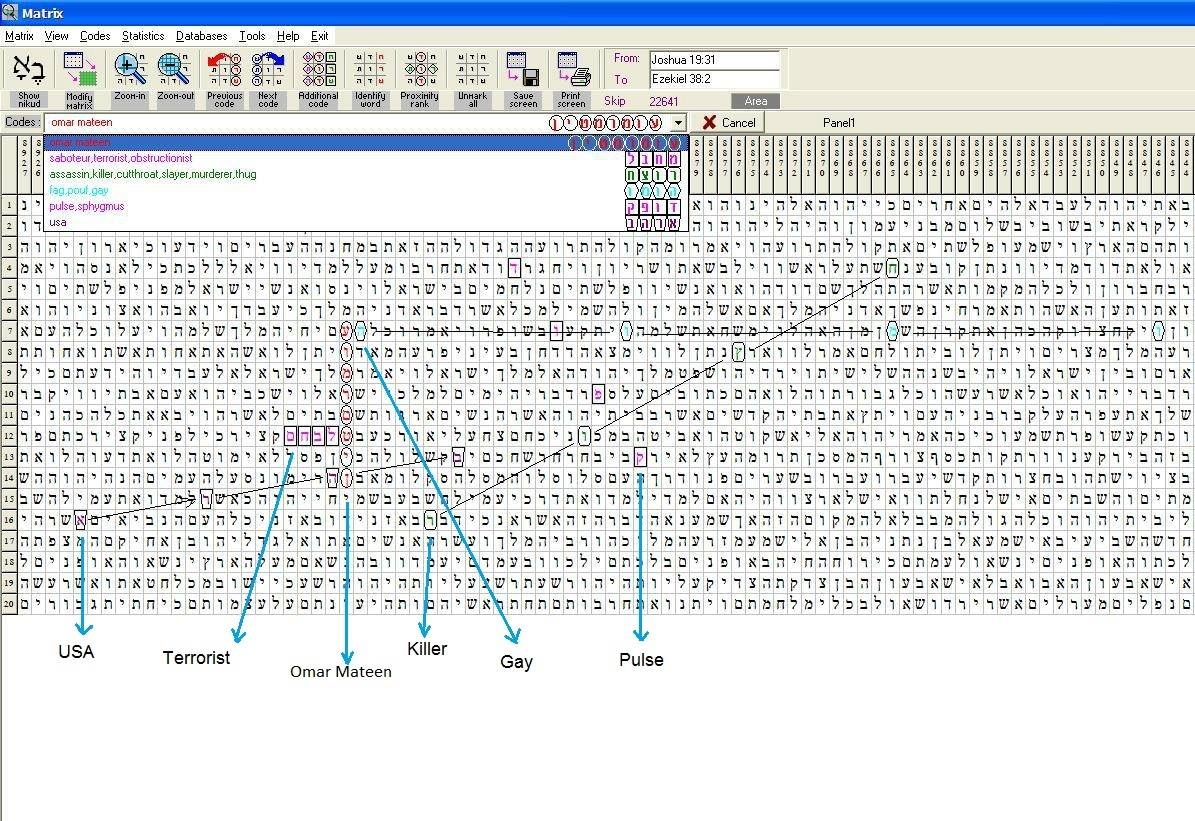Click the Skip value 22641
The width and height of the screenshot is (1195, 821).
point(664,101)
